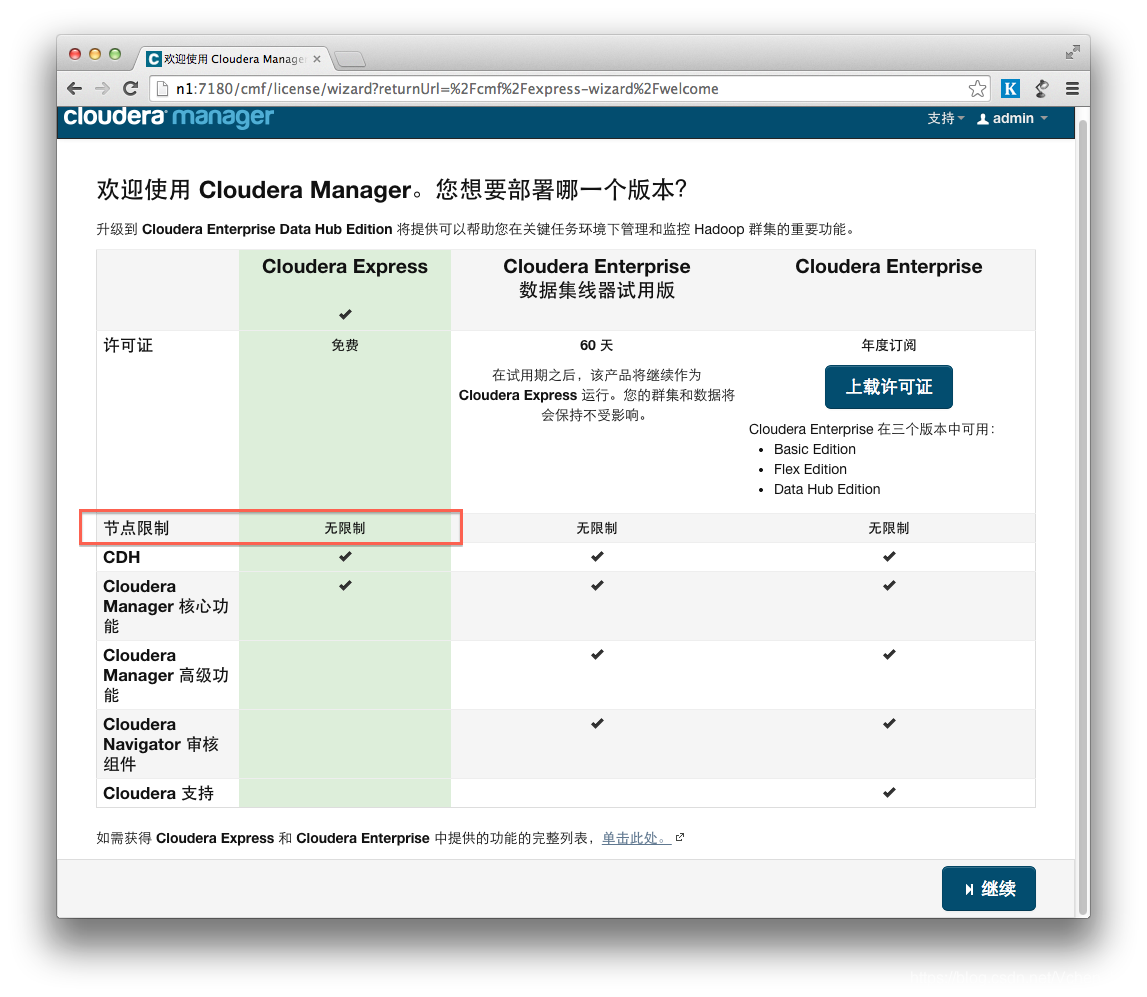Click 无限制 in the trial edition column
The height and width of the screenshot is (997, 1147).
(597, 528)
